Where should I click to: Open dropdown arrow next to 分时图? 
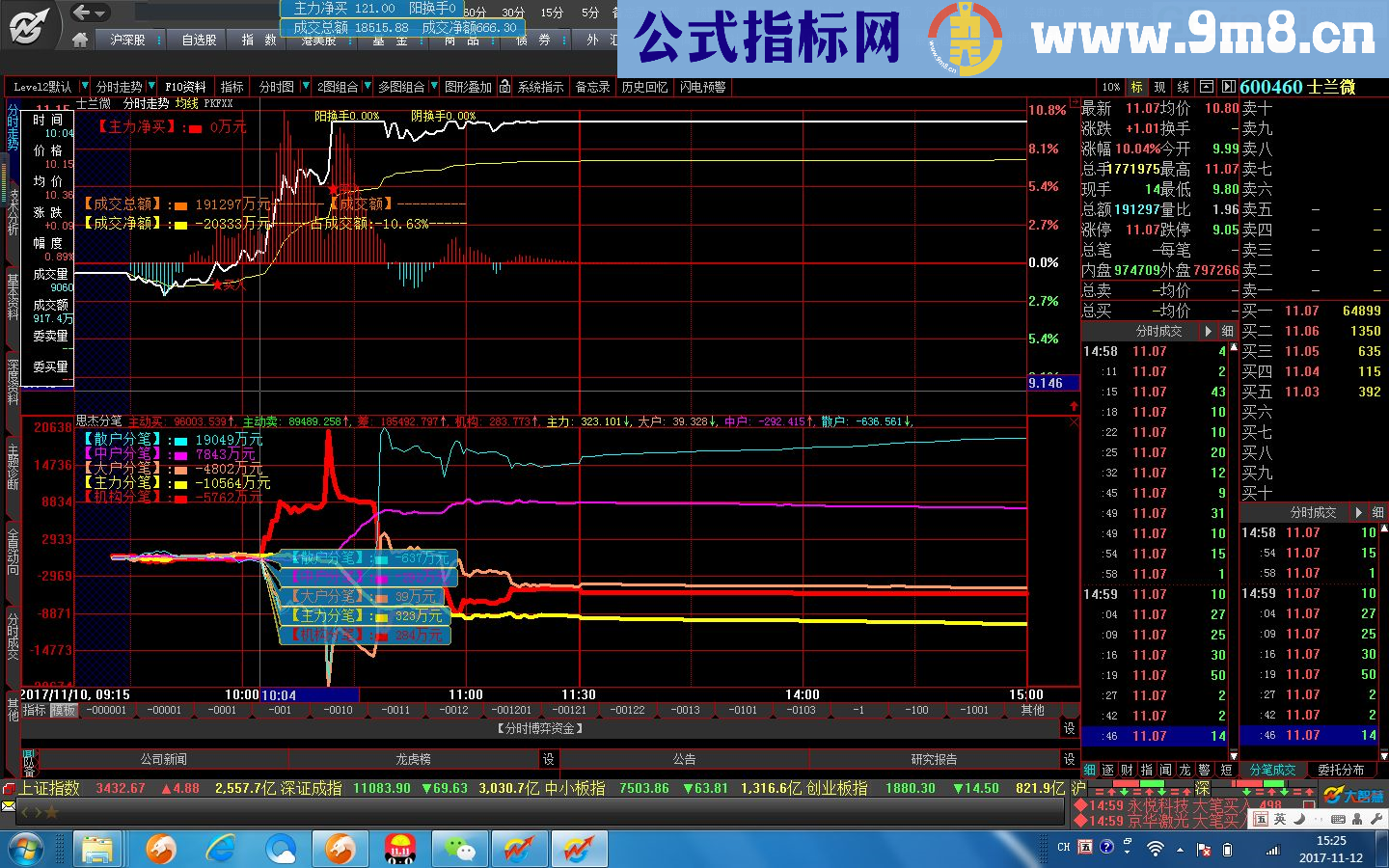306,87
